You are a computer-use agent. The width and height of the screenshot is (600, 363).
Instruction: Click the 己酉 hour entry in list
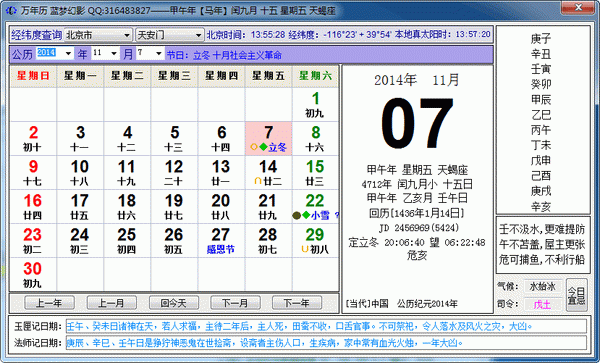[541, 176]
